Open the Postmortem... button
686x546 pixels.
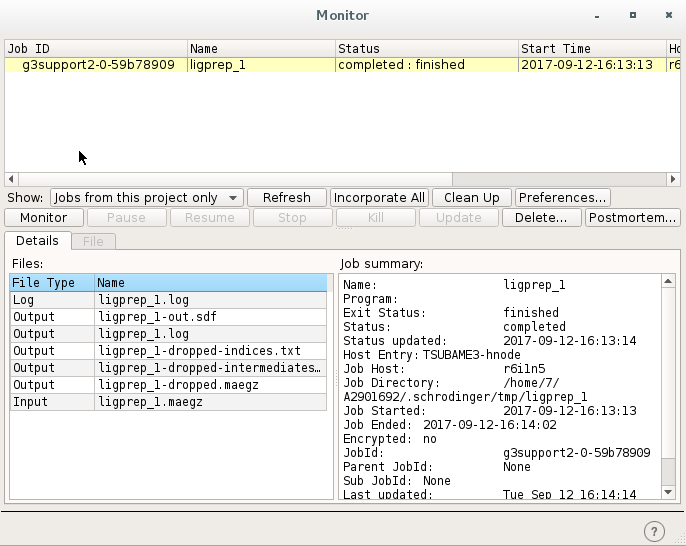[632, 217]
